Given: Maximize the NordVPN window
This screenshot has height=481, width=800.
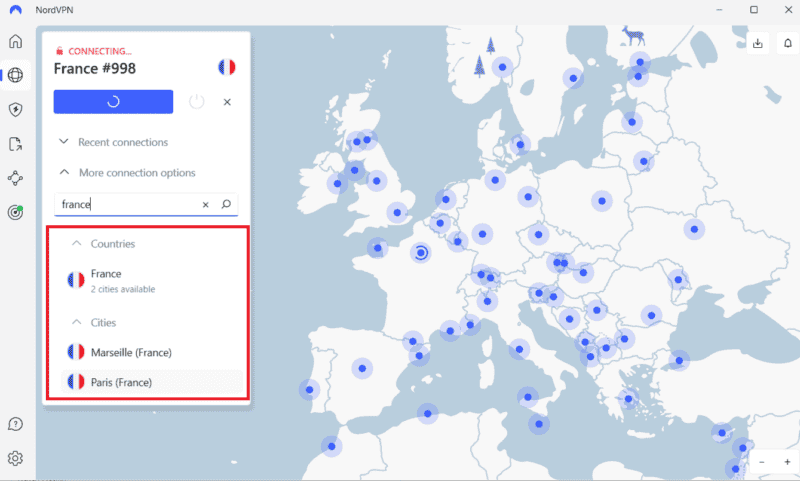Looking at the screenshot, I should 754,10.
